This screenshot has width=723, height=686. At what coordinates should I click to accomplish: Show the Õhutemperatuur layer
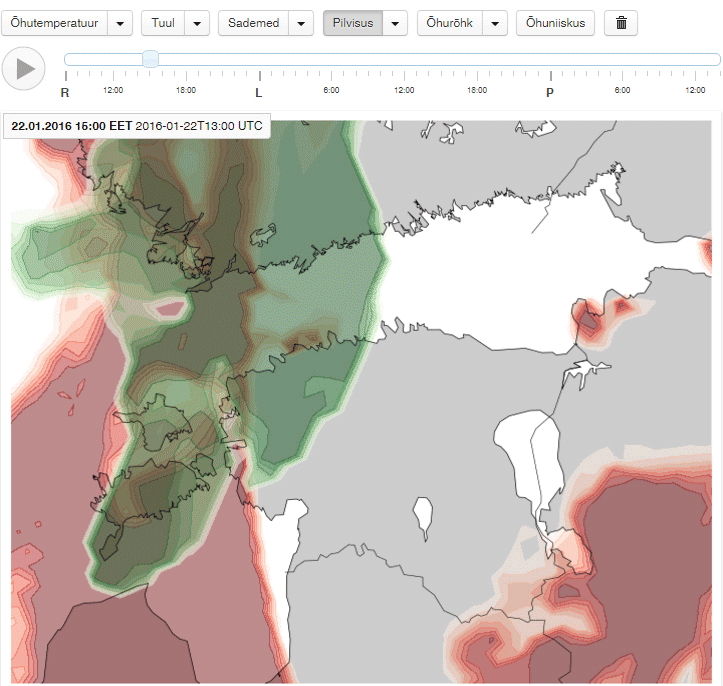54,23
